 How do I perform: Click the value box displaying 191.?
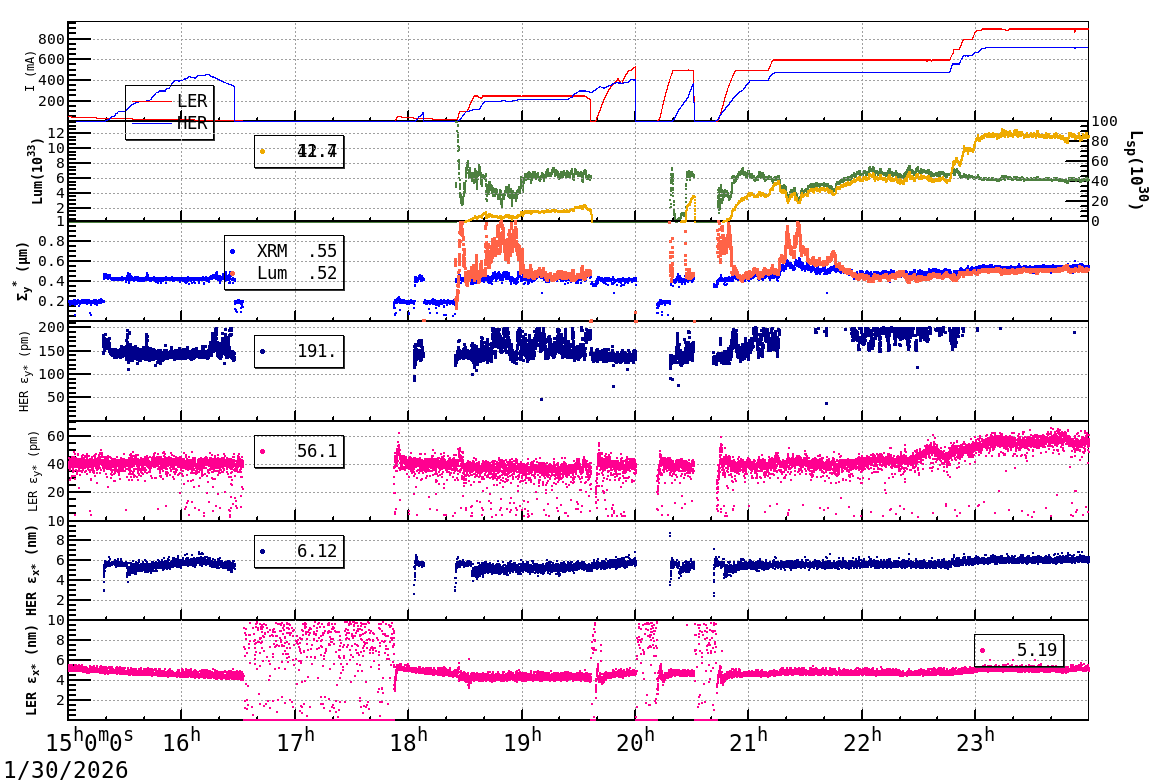[x=300, y=351]
